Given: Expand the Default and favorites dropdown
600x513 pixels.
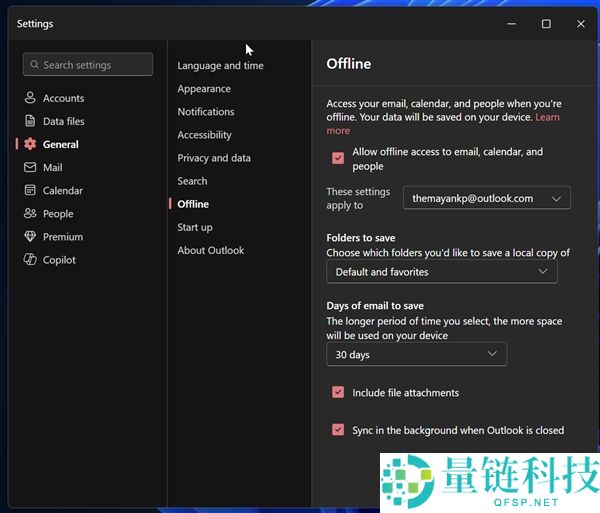Looking at the screenshot, I should tap(442, 272).
